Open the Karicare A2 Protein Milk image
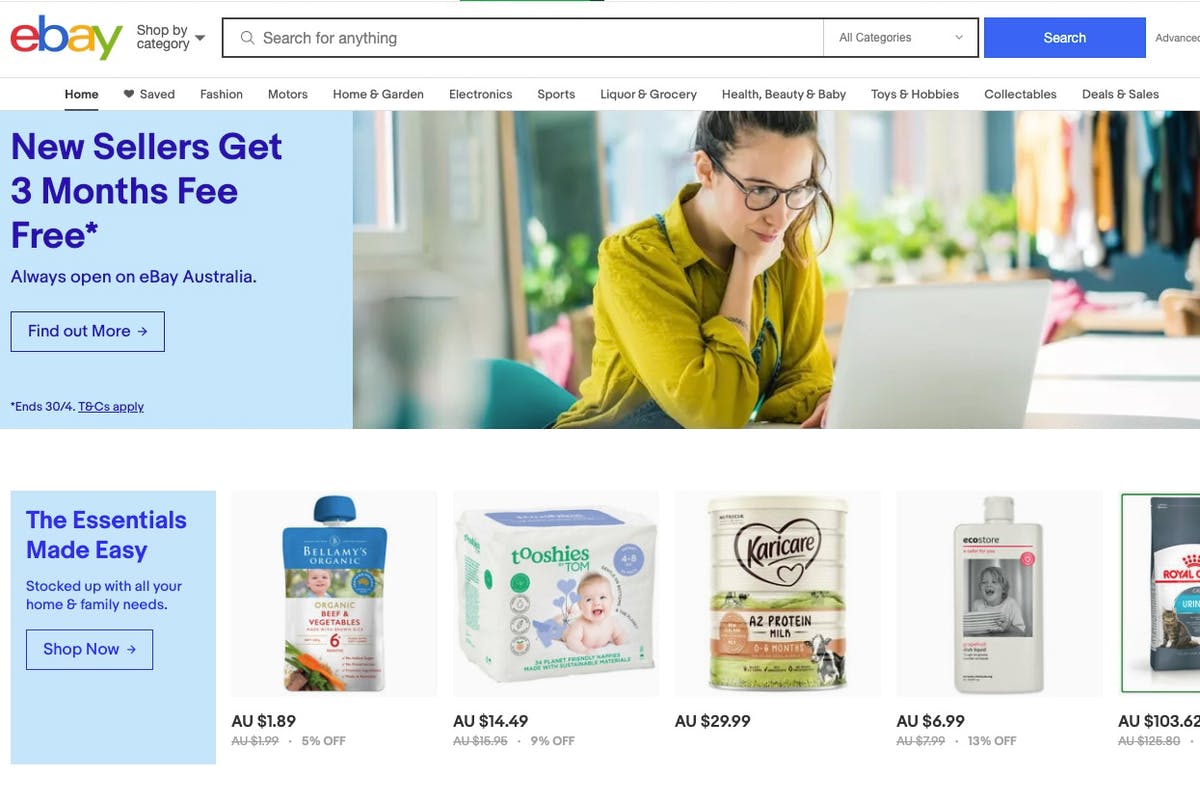 pos(778,594)
